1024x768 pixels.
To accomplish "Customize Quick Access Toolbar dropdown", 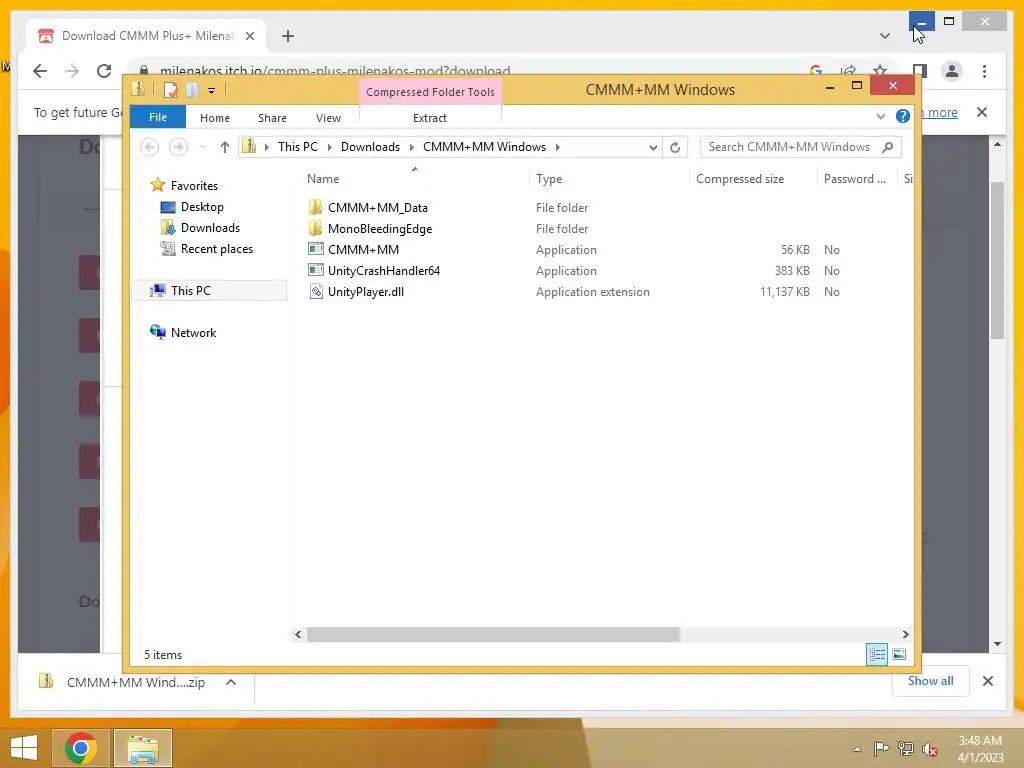I will [x=212, y=91].
